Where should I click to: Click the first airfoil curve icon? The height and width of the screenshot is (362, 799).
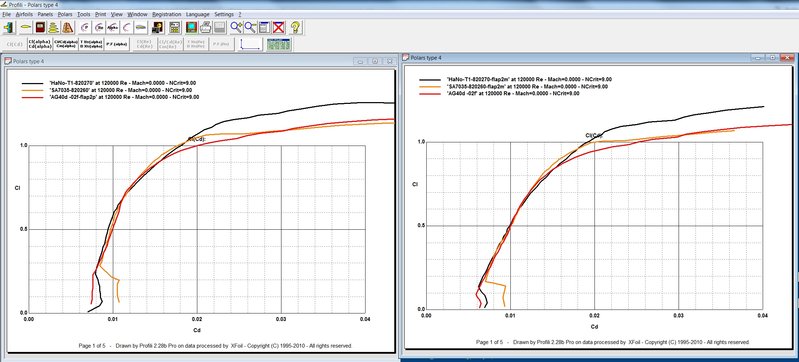(85, 27)
